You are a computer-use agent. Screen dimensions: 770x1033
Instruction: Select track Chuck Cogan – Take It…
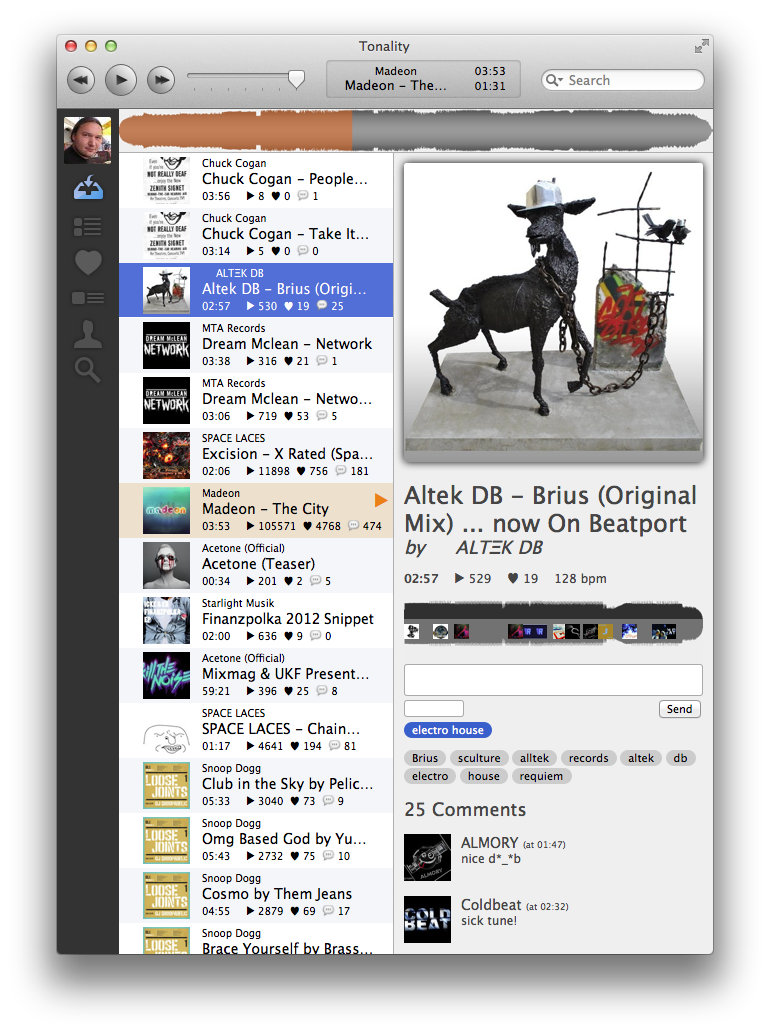[256, 235]
